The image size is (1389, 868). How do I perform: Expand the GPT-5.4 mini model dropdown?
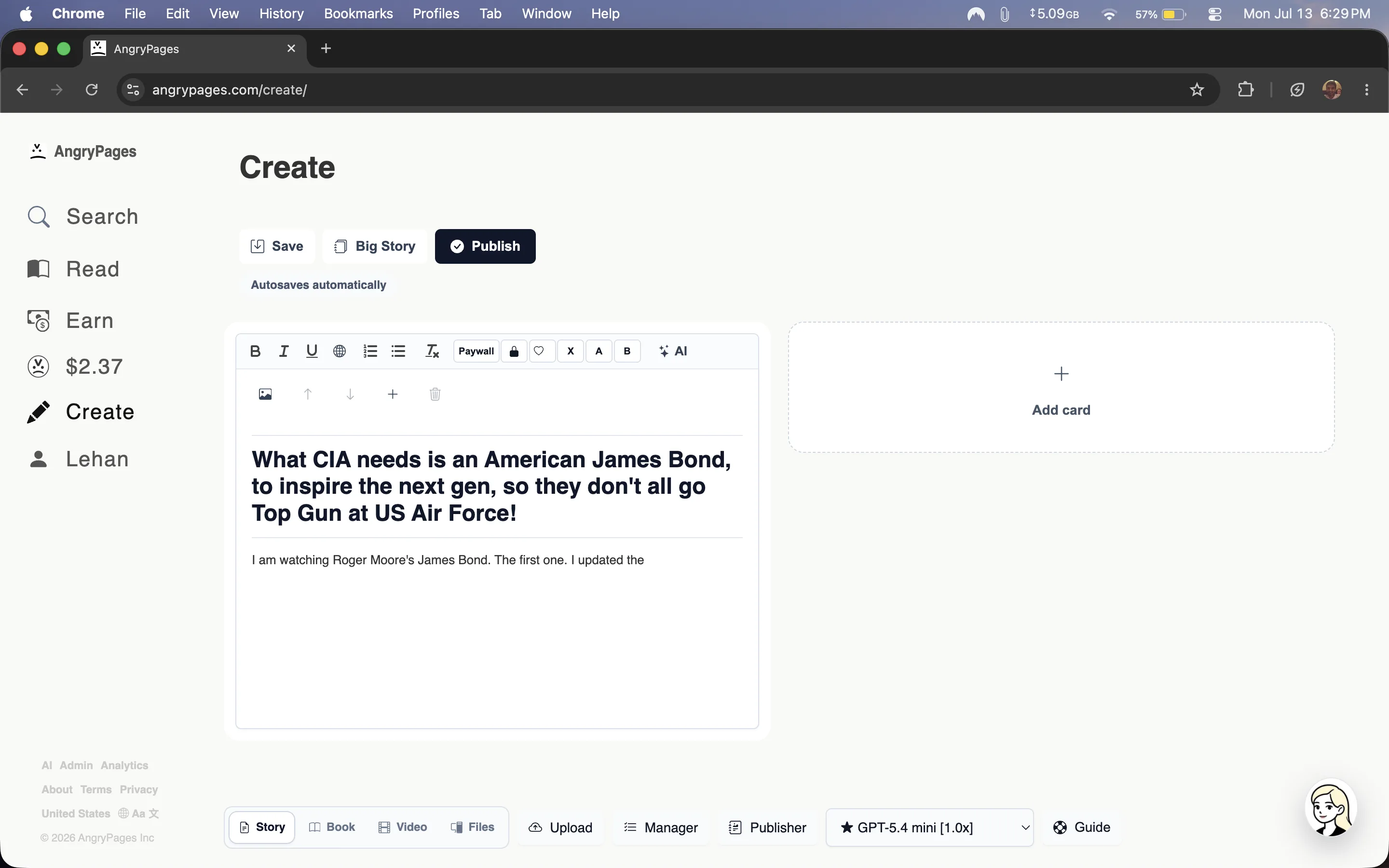click(930, 827)
